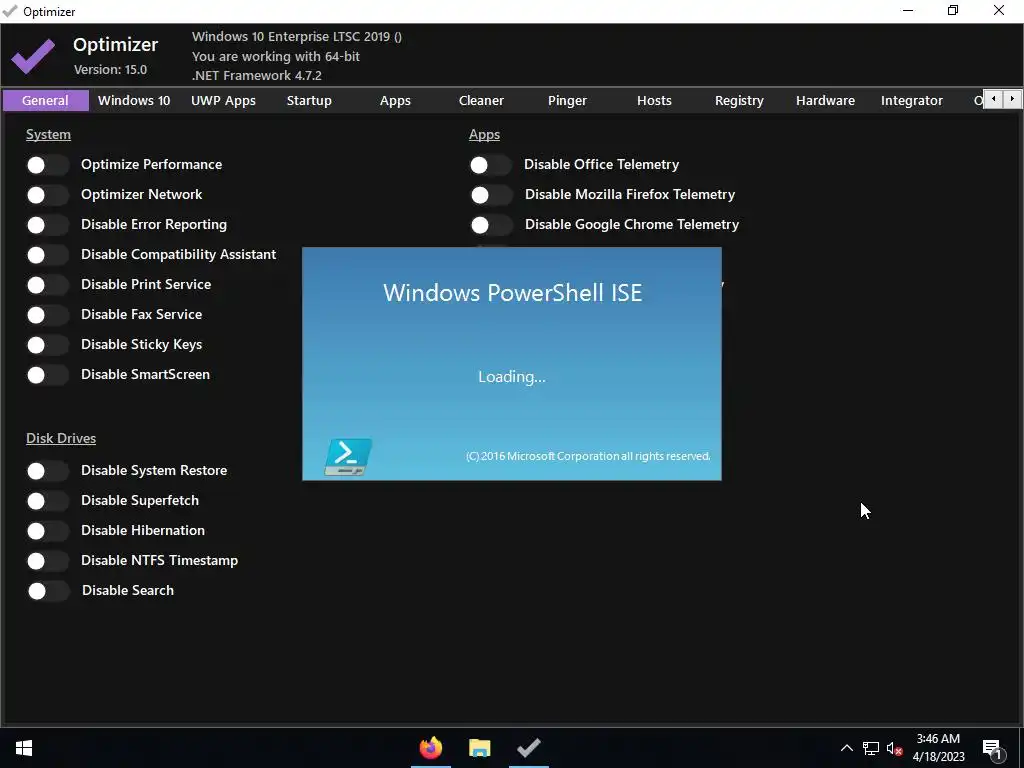Open the Startup tab
Image resolution: width=1024 pixels, height=768 pixels.
(310, 101)
